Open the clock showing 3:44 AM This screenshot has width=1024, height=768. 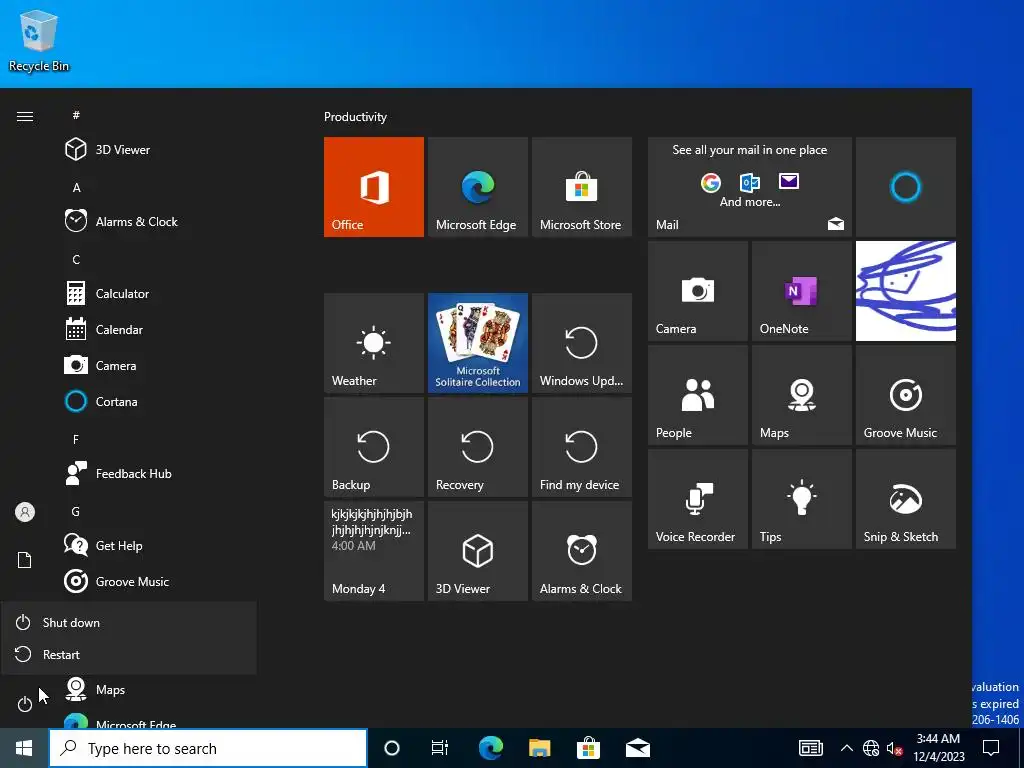[x=938, y=748]
